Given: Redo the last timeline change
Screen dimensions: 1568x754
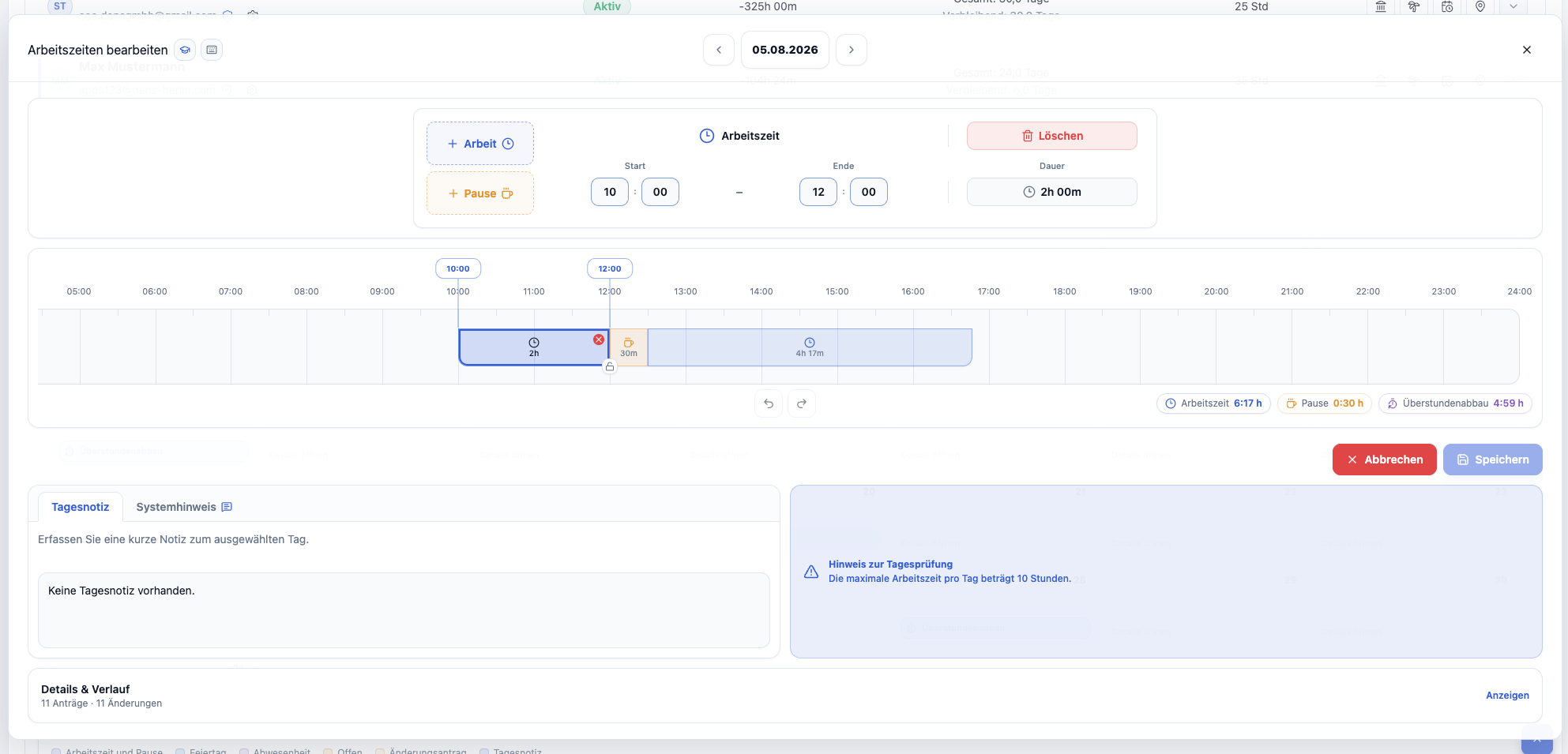Looking at the screenshot, I should click(x=802, y=403).
